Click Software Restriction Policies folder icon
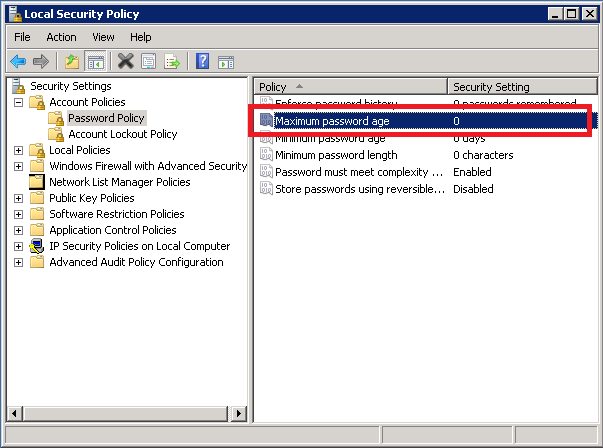Screen dimensions: 603x448 point(37,214)
